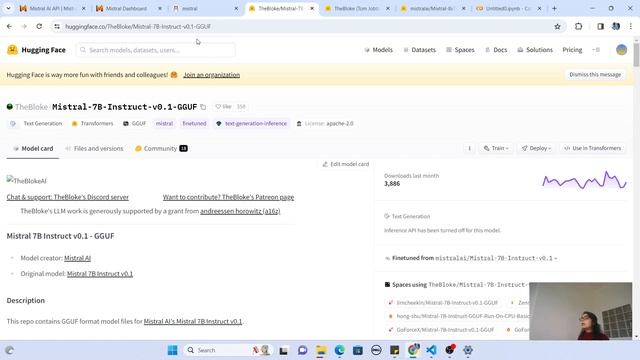Go to Spaces in the navigation bar

pyautogui.click(x=460, y=50)
